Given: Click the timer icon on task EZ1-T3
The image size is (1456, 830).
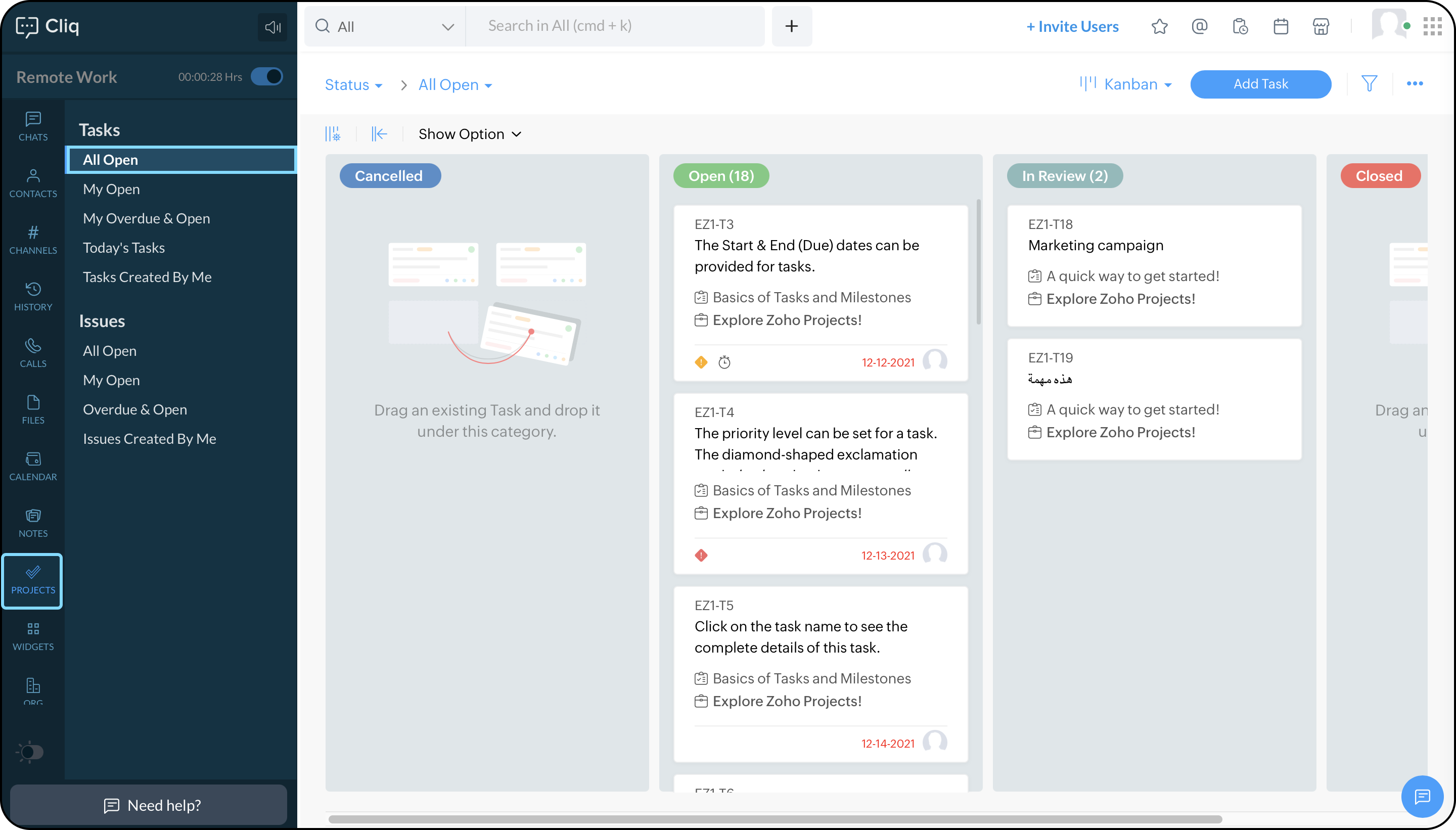Looking at the screenshot, I should 724,362.
